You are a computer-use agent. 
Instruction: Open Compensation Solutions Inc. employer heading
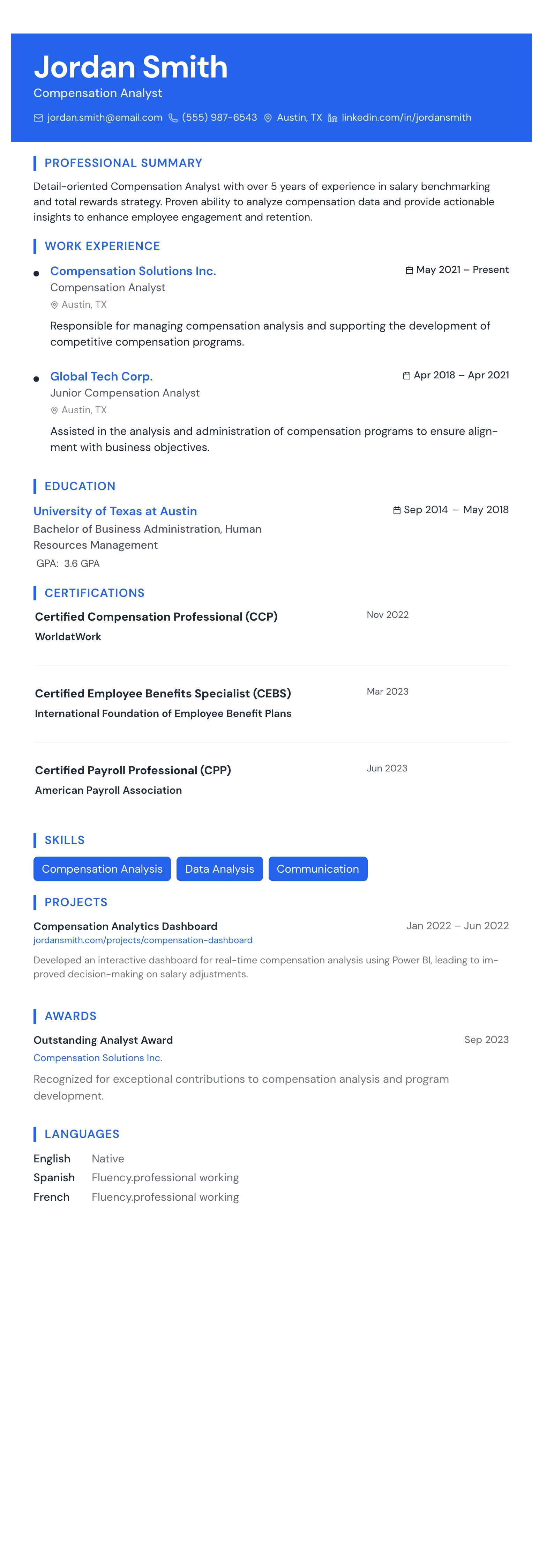[x=133, y=271]
